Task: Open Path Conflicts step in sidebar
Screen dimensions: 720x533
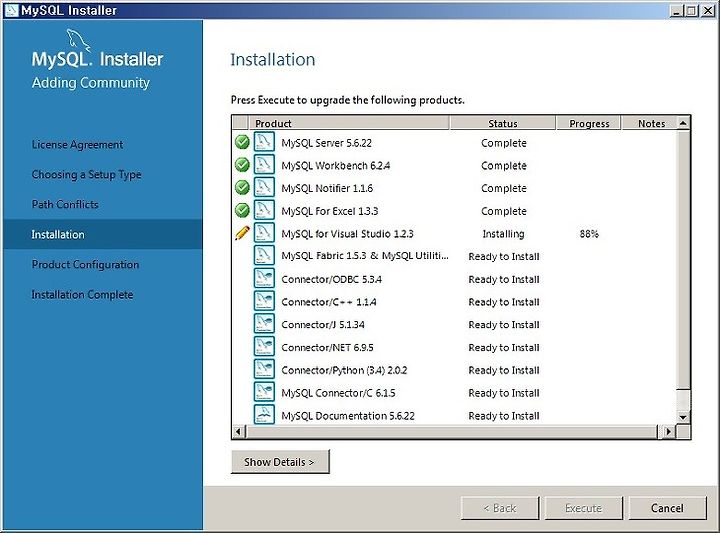Action: (x=65, y=204)
